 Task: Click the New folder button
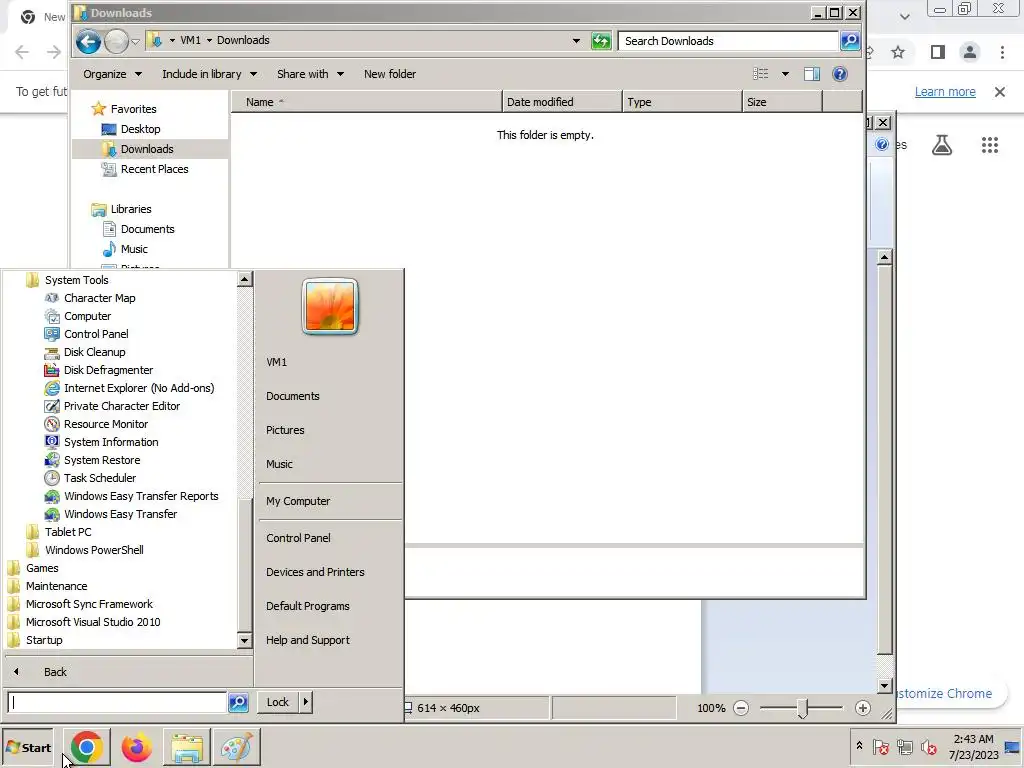[390, 74]
